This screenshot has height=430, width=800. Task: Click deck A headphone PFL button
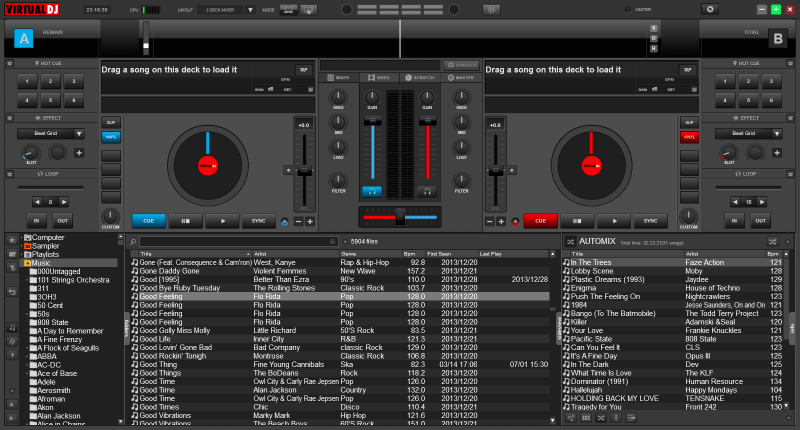[372, 191]
